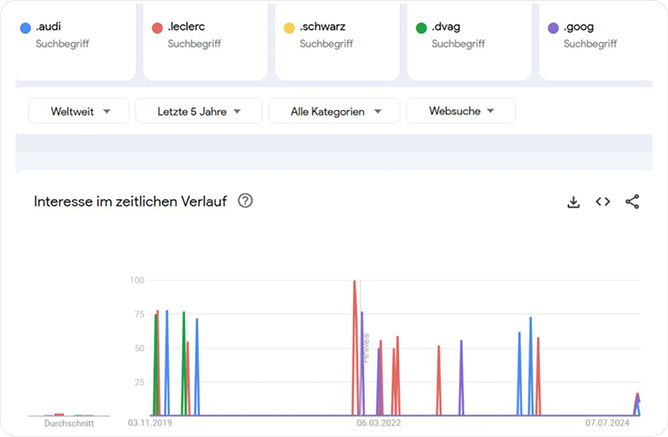Open help for Interesse im zeitlichen Verlauf
Image resolution: width=668 pixels, height=437 pixels.
pyautogui.click(x=245, y=200)
